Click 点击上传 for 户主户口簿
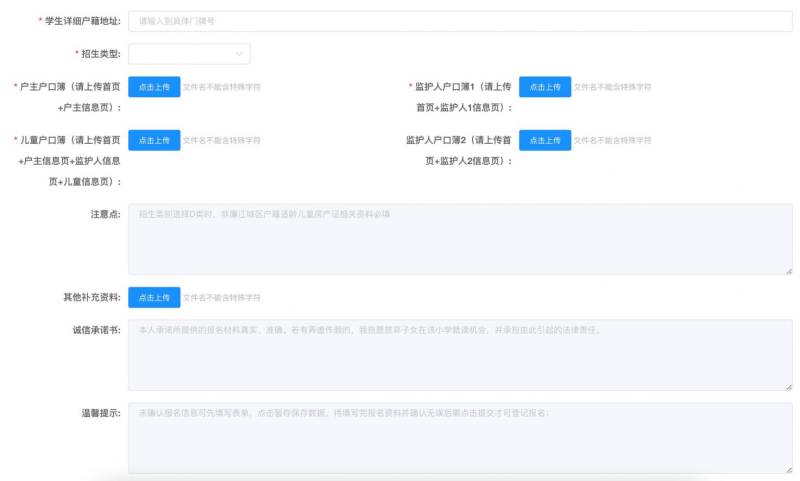 click(154, 87)
